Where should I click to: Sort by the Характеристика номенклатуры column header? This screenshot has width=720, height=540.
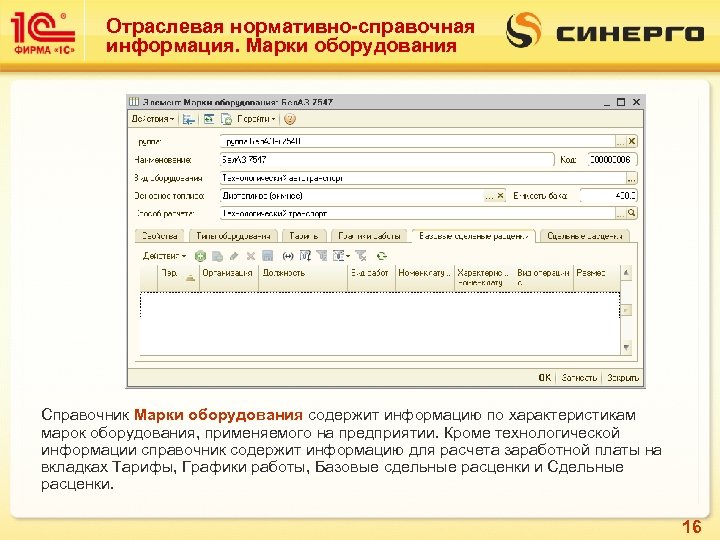click(484, 277)
